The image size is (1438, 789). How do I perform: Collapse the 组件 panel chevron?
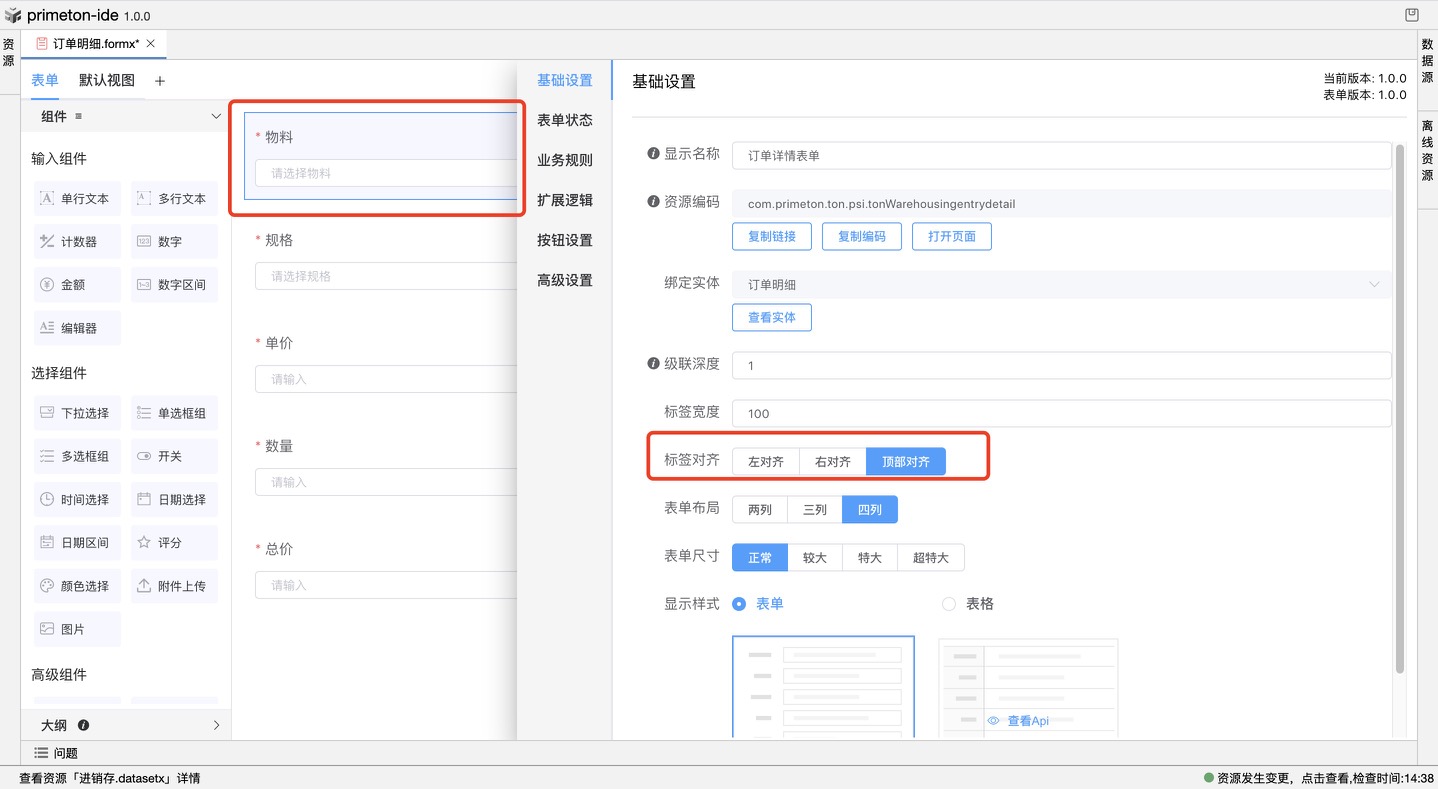coord(215,117)
